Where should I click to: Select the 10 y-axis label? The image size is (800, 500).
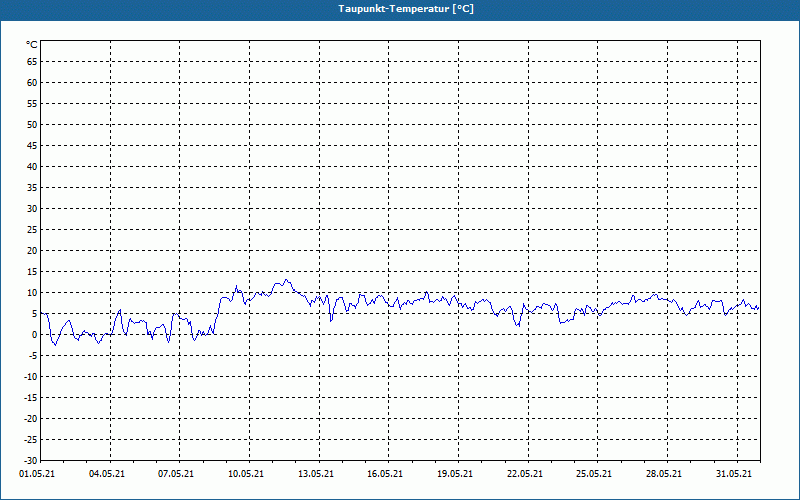tap(32, 293)
